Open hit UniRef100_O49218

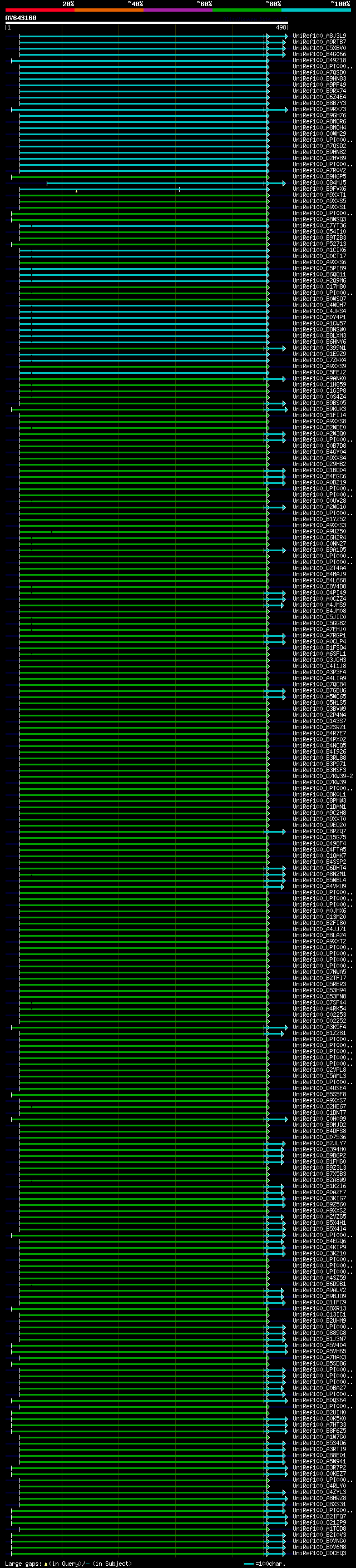click(319, 60)
